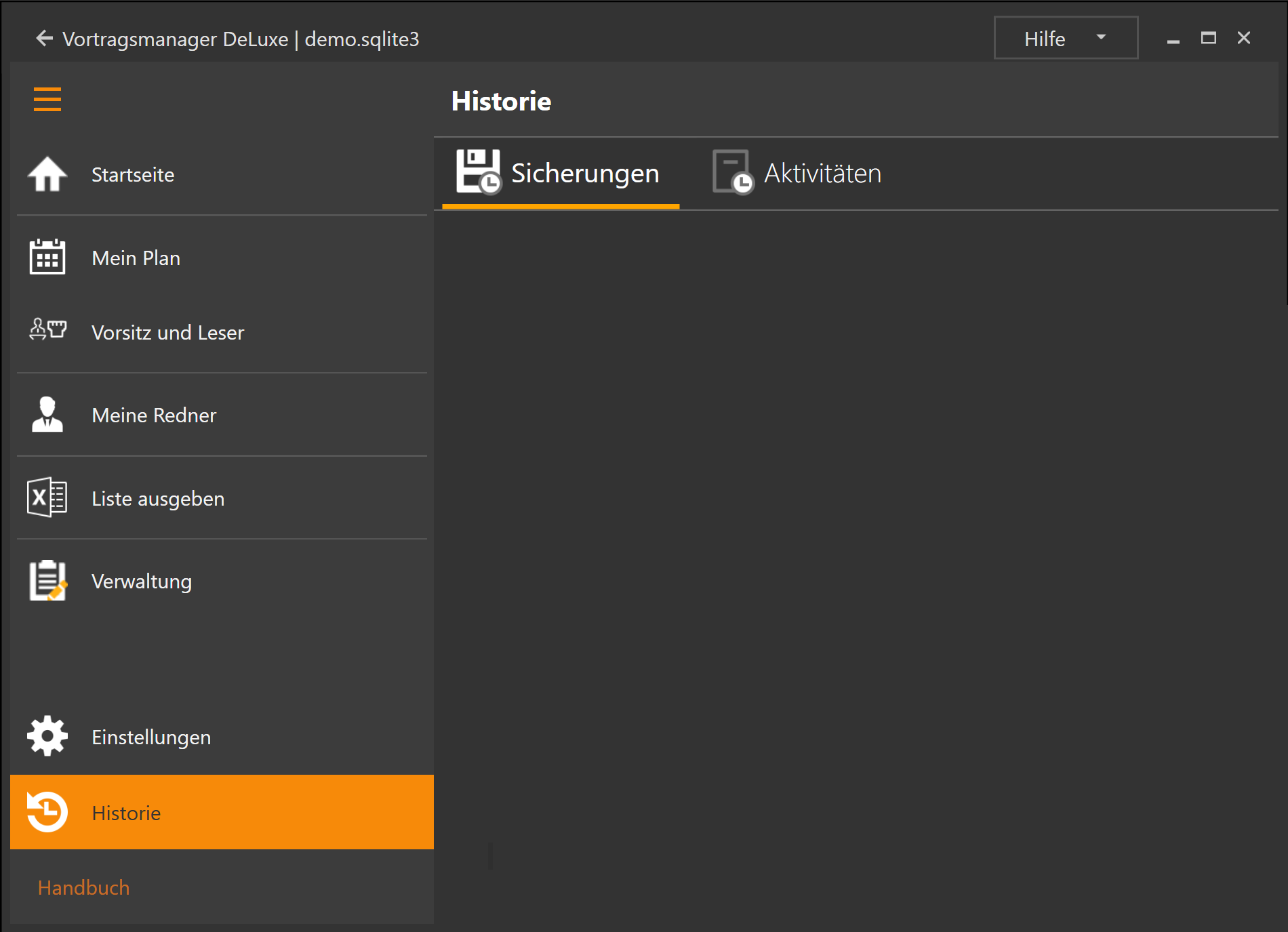The width and height of the screenshot is (1288, 932).
Task: Click the Aktivitäten document clock icon
Action: point(733,172)
